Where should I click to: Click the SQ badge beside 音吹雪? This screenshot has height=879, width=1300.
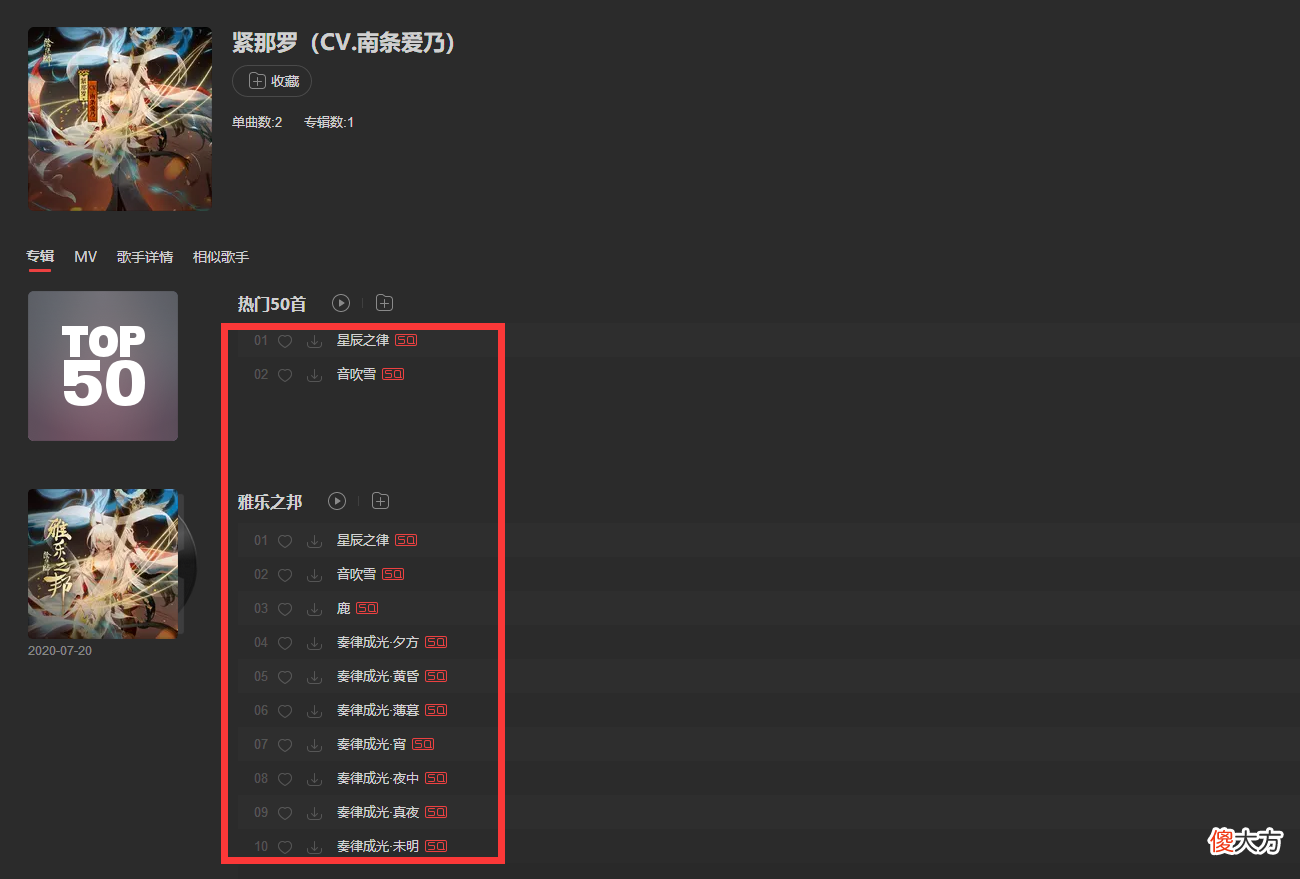point(393,374)
